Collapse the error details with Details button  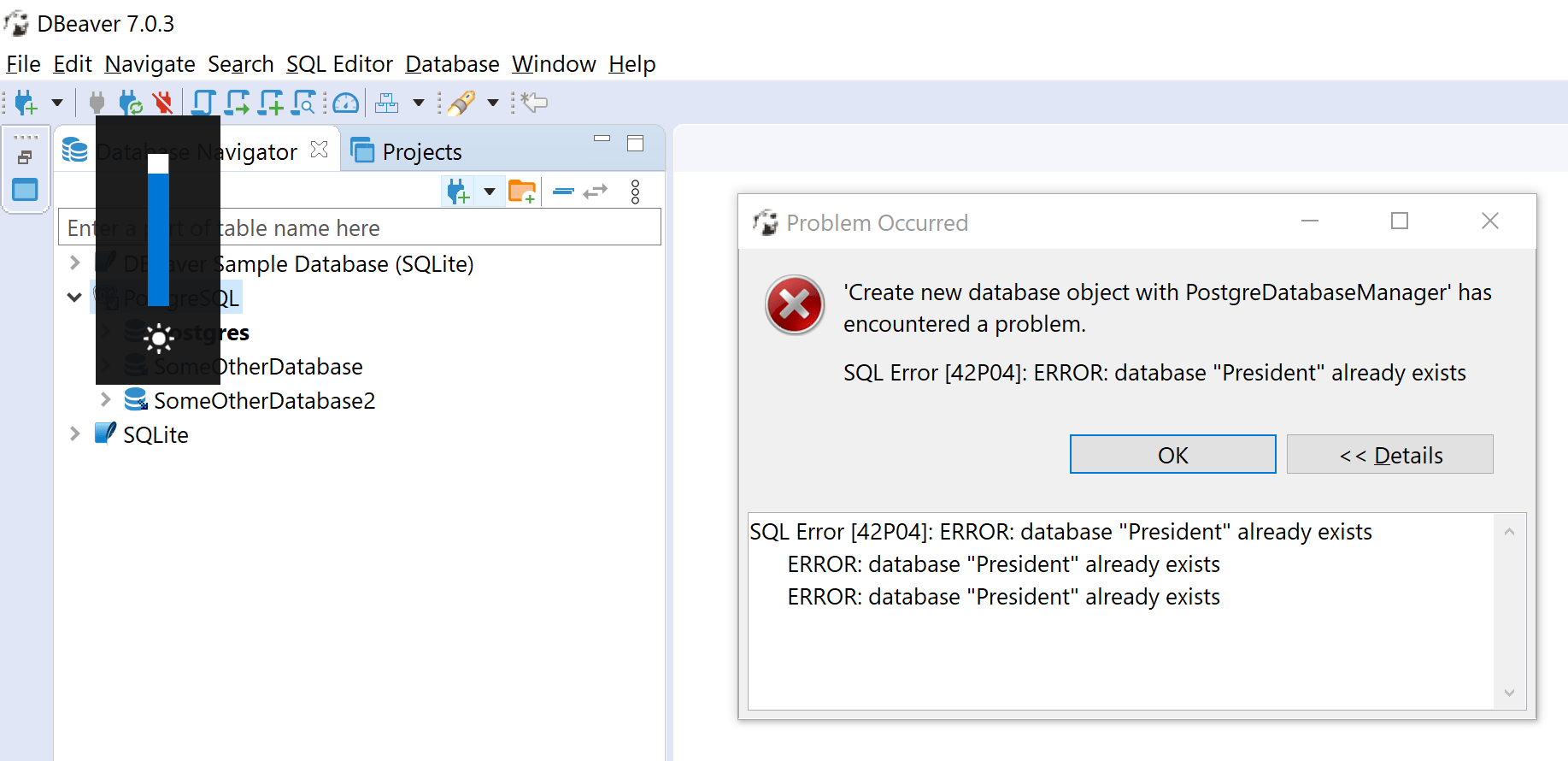[1390, 454]
